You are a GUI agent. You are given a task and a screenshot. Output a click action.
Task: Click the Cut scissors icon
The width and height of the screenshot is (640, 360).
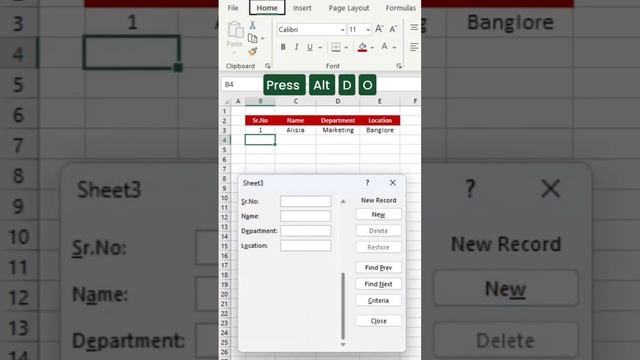(253, 25)
